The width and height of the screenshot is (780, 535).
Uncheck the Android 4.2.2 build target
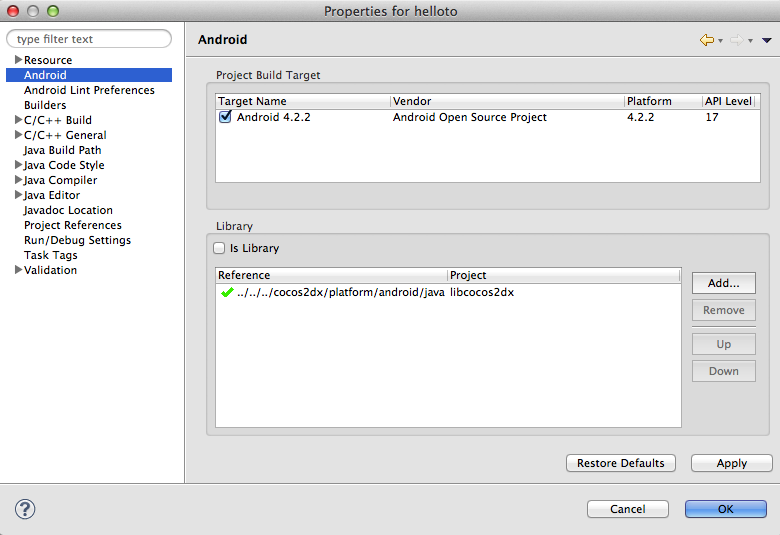pyautogui.click(x=225, y=117)
